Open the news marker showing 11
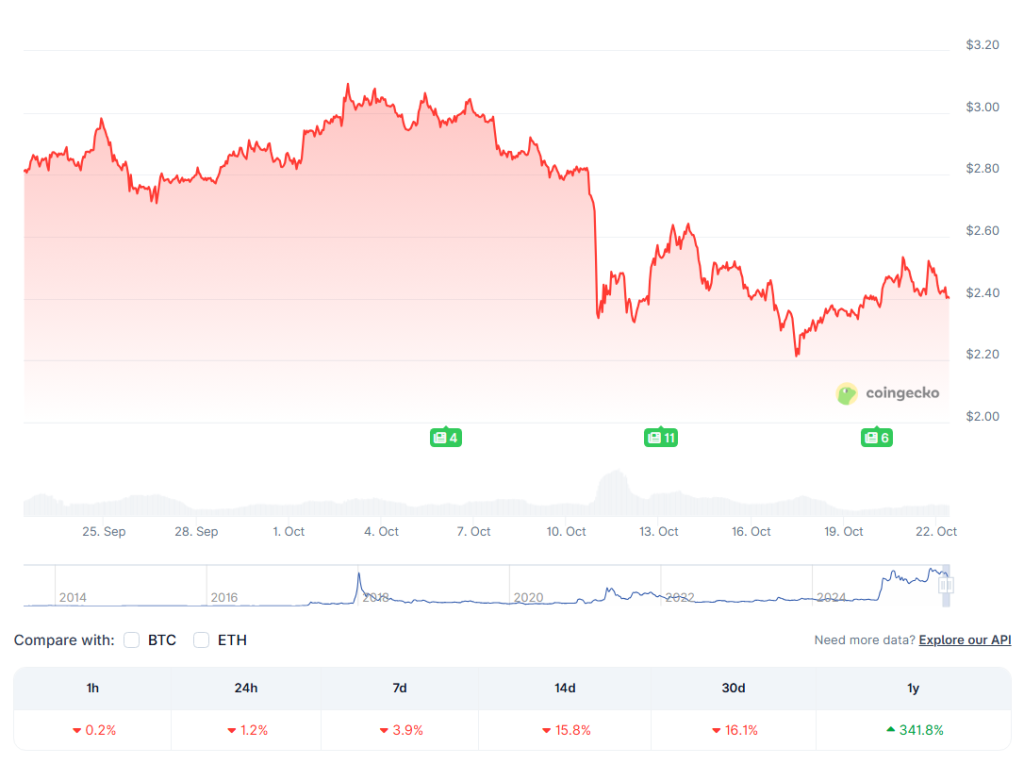This screenshot has height=764, width=1024. tap(661, 438)
